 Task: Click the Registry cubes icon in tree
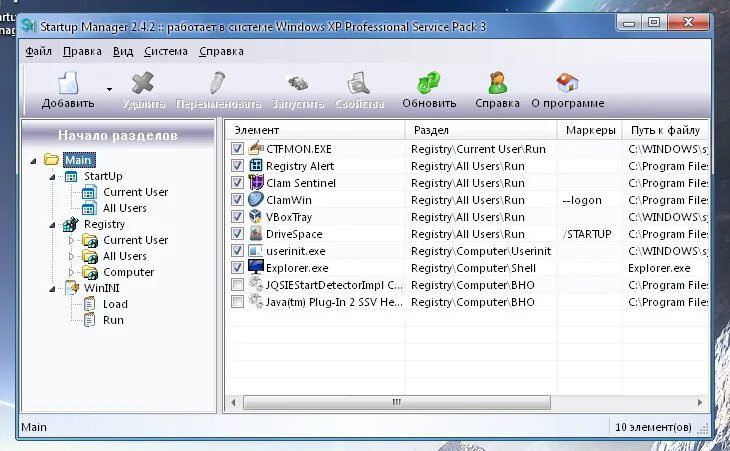coord(71,224)
